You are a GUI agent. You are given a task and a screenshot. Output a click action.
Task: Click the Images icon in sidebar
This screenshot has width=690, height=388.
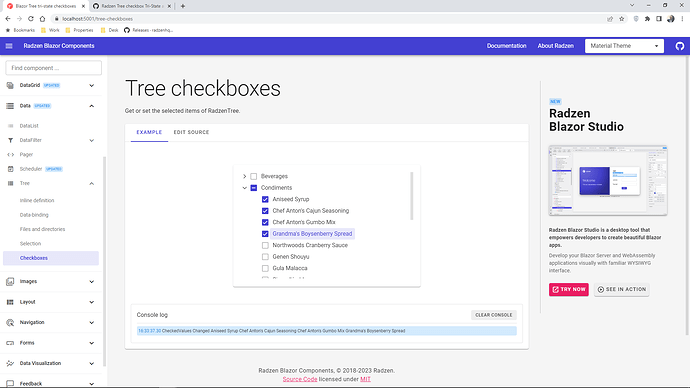[10, 282]
